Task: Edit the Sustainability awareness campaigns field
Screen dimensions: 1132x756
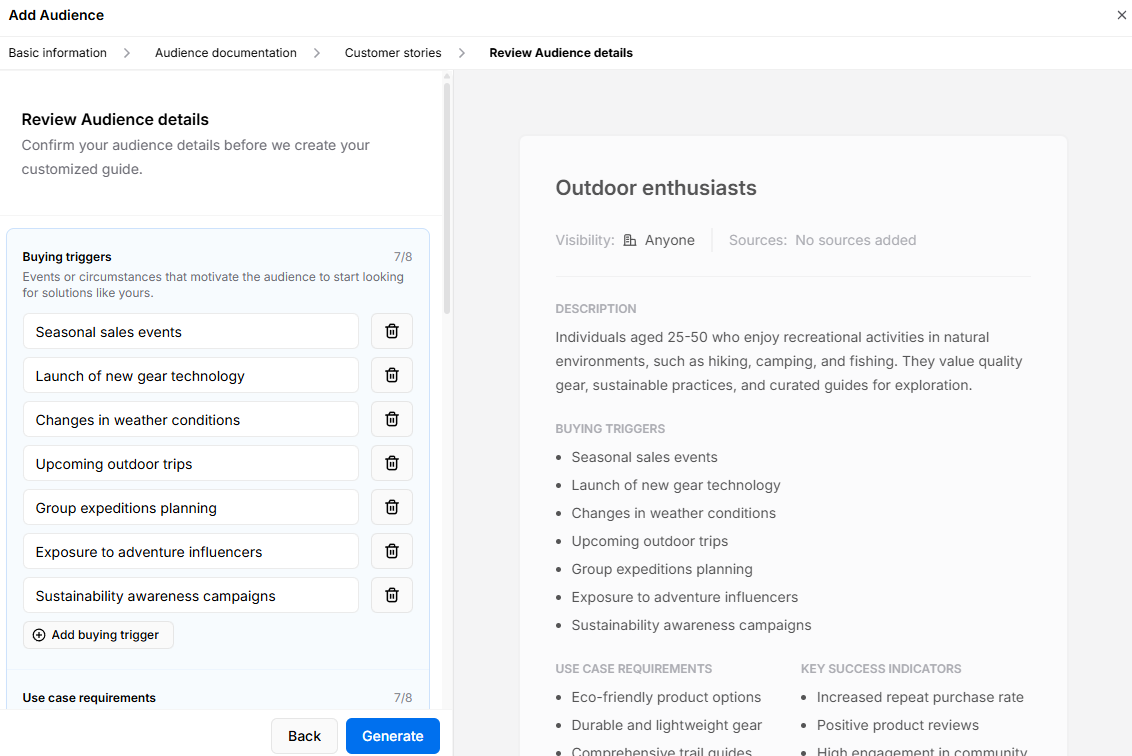Action: [191, 596]
